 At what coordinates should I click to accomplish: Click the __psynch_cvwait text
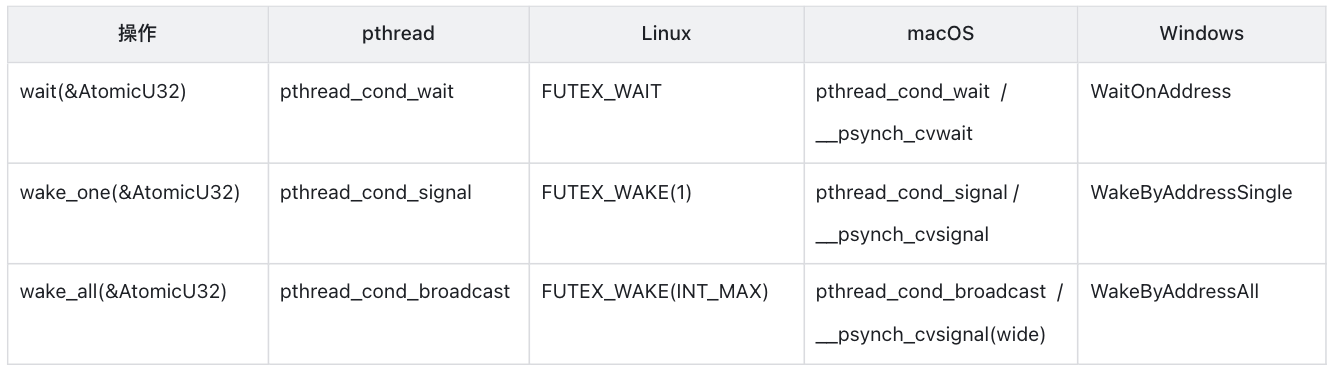(x=894, y=134)
